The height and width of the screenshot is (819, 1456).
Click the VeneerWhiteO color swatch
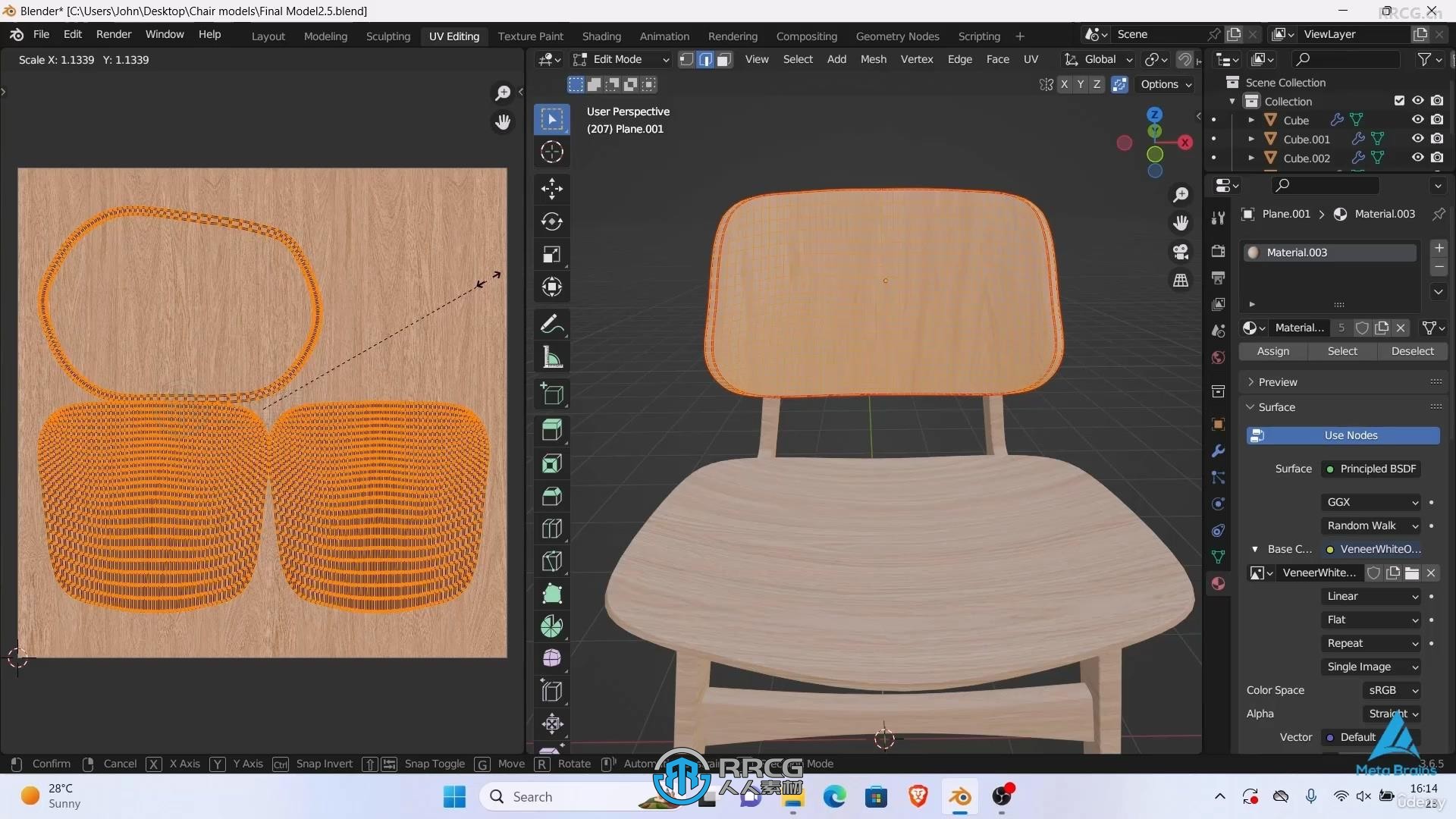[1332, 549]
